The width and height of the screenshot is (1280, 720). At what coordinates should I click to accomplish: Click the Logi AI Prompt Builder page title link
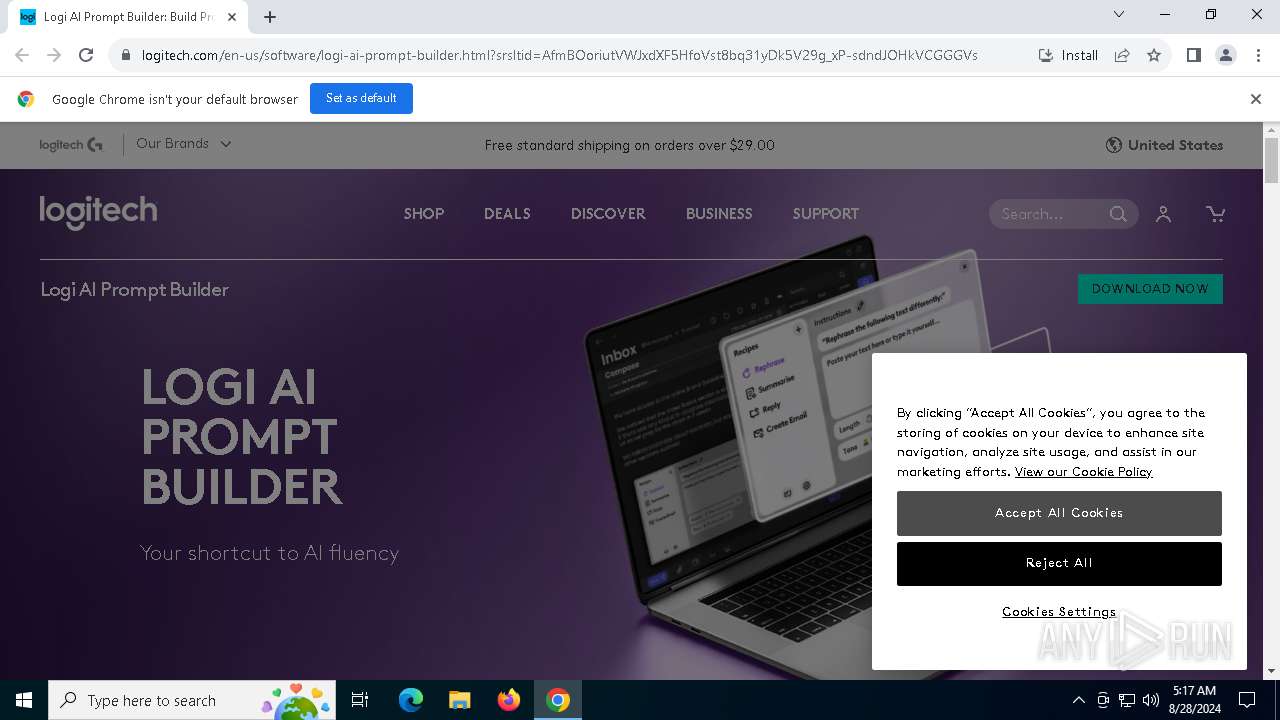tap(135, 290)
